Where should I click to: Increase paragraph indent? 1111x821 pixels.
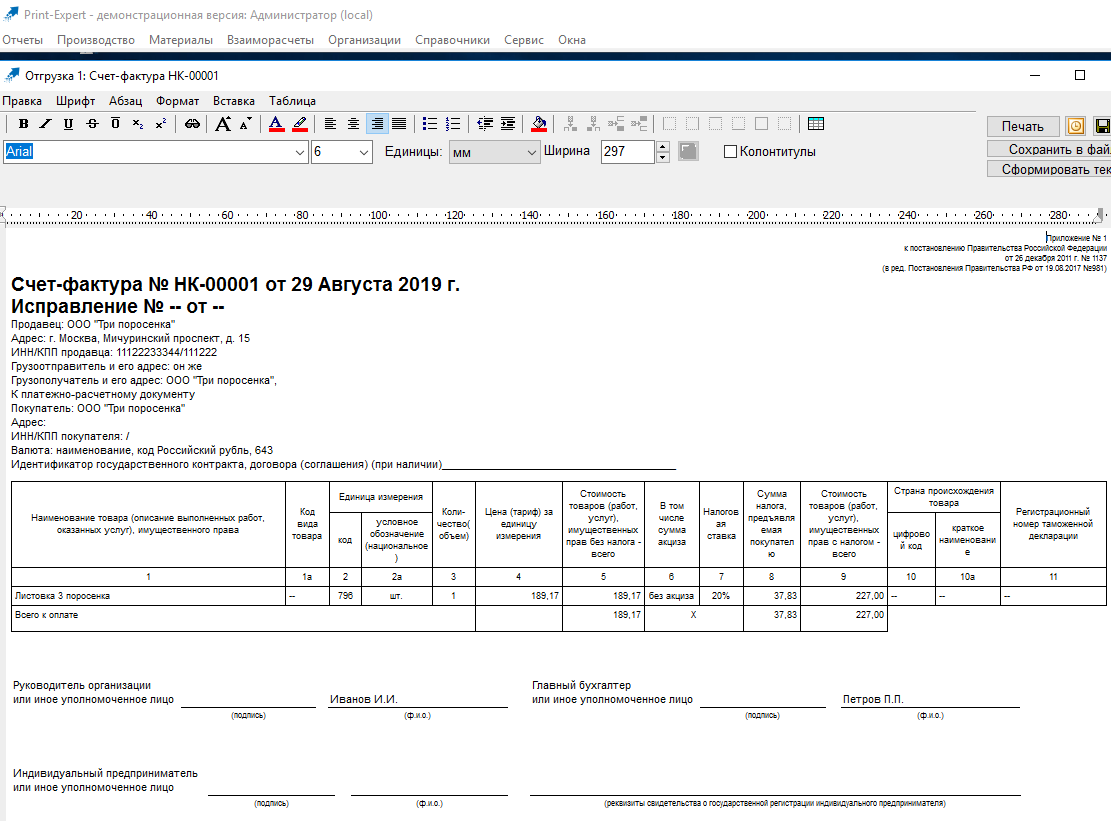(508, 124)
